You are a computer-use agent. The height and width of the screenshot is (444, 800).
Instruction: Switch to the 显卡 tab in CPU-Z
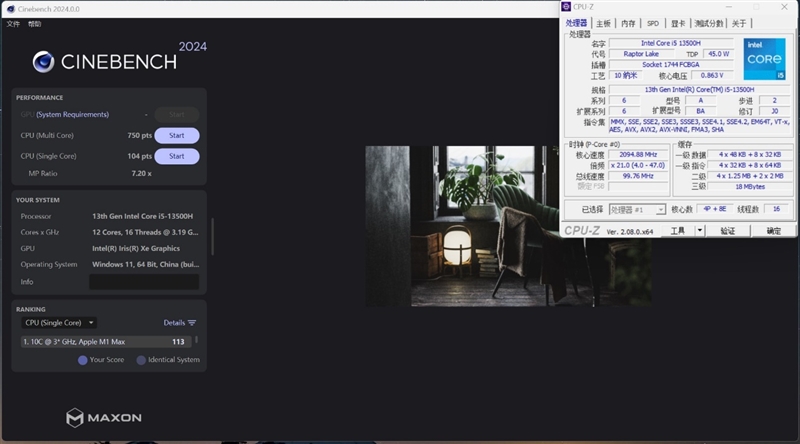tap(678, 23)
